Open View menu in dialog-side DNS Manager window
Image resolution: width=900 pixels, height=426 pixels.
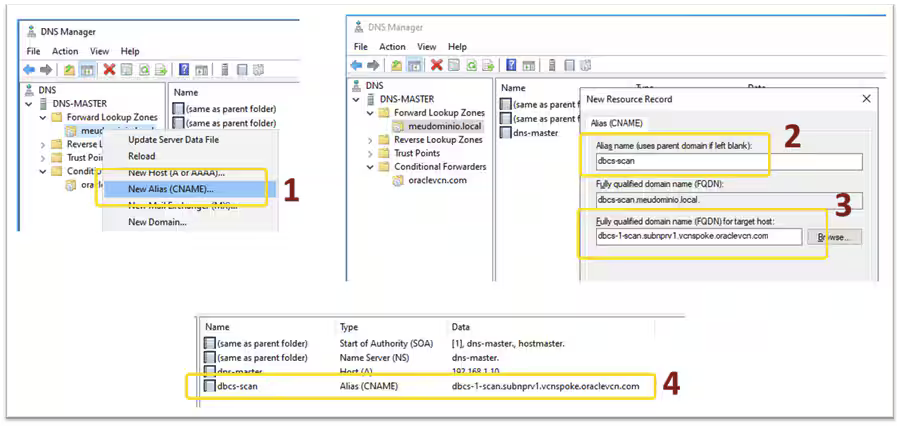(x=426, y=47)
